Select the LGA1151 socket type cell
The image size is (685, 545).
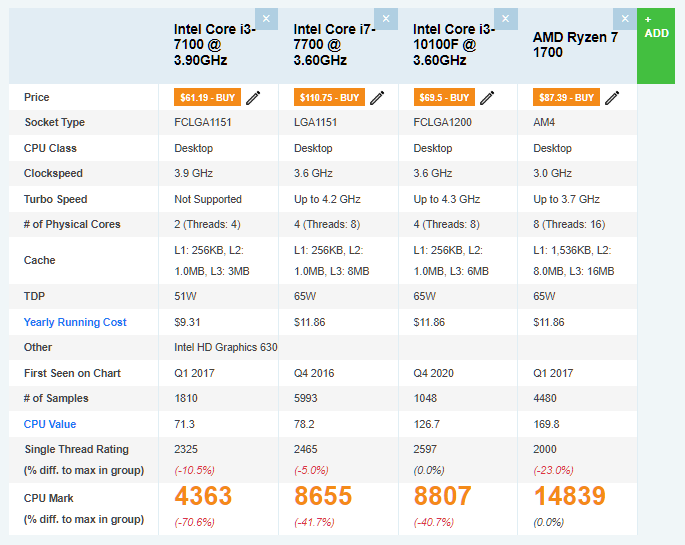coord(315,122)
